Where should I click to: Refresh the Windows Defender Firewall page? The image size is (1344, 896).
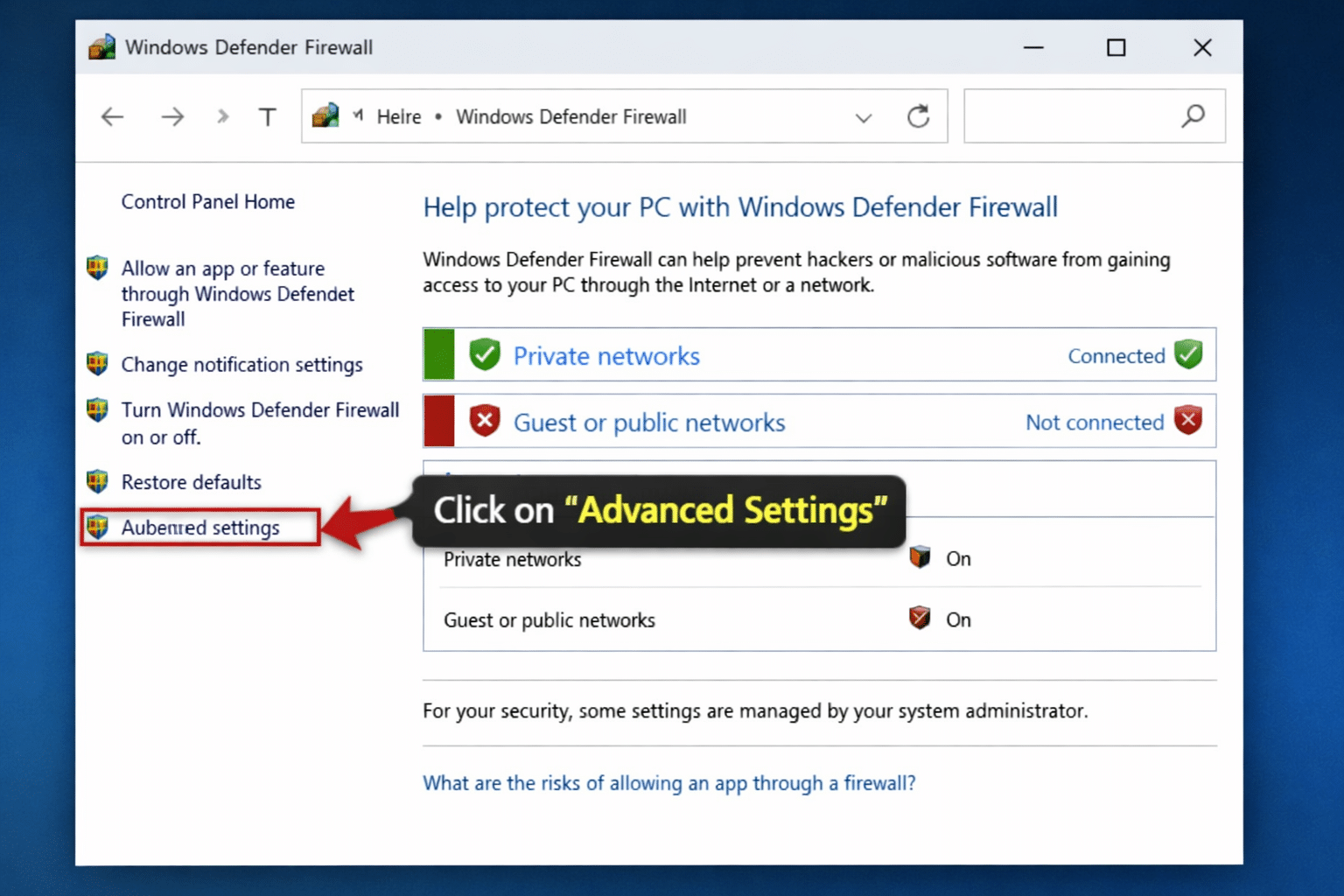click(x=918, y=116)
